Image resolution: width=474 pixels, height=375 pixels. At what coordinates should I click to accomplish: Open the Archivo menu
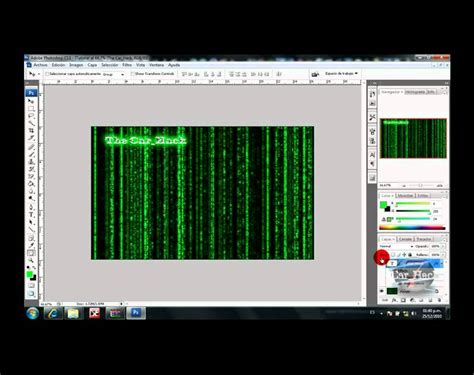(x=40, y=65)
